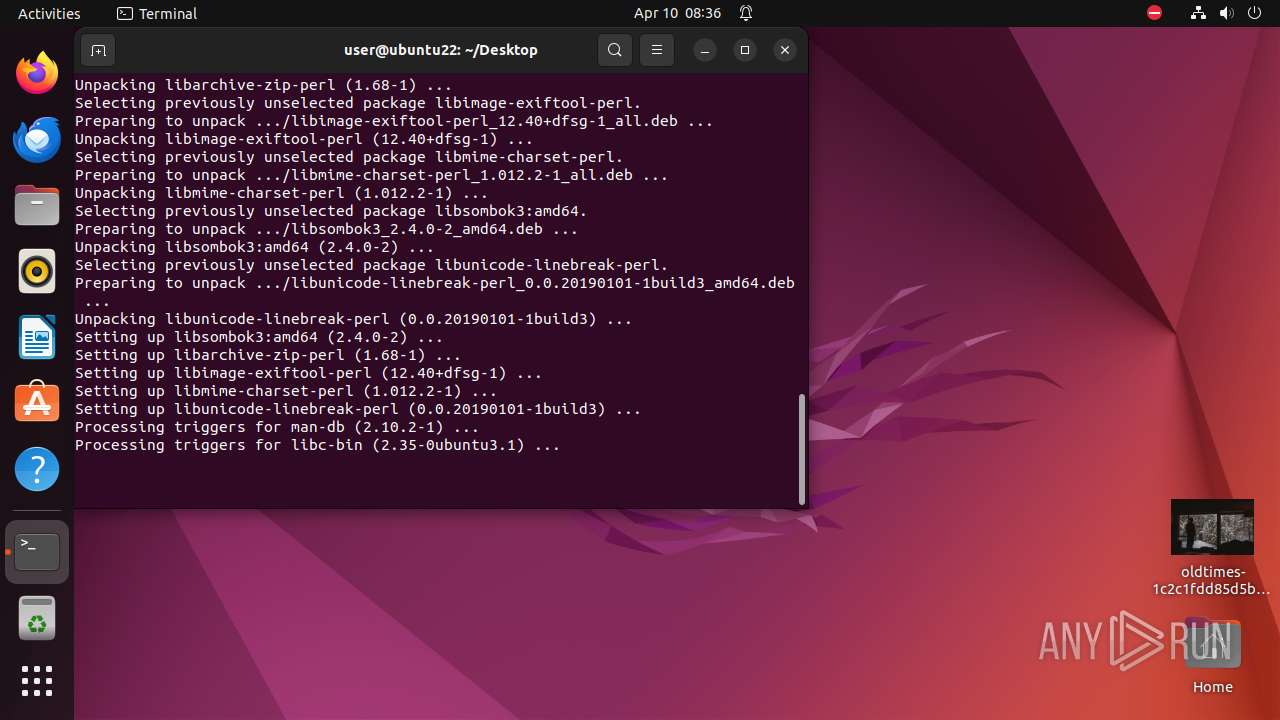
Task: Click 'Setting up libunicode-linebreak-perl (0.0.20190101-1build3) ...'
Action: point(358,409)
